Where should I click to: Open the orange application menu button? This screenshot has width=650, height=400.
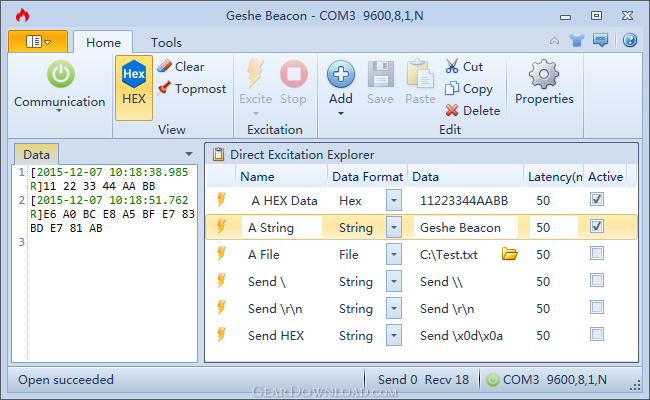[x=38, y=41]
